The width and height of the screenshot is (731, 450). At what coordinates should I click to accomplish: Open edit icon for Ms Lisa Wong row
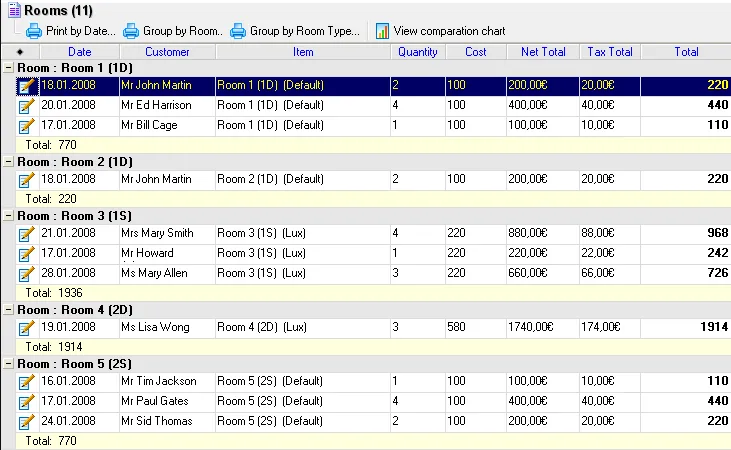tap(27, 329)
